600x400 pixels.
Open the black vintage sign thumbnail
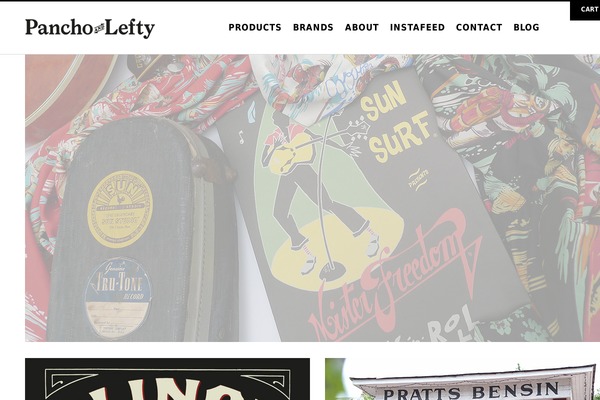[168, 379]
